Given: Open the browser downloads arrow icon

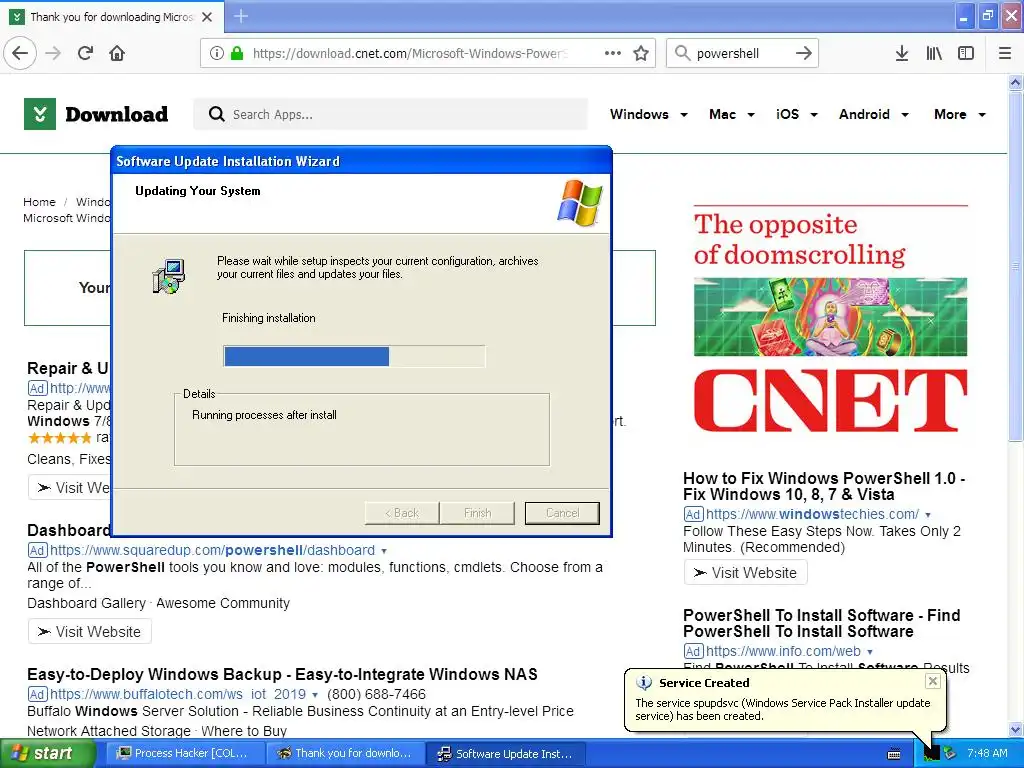Looking at the screenshot, I should pos(902,53).
